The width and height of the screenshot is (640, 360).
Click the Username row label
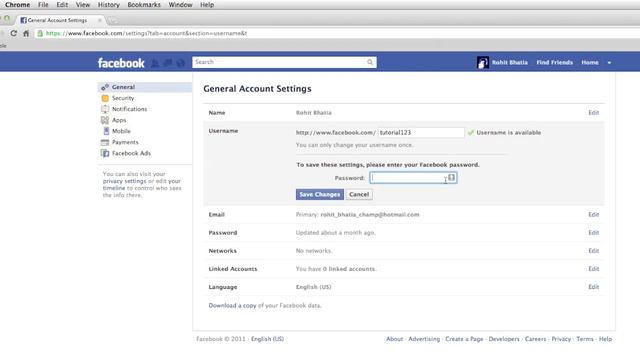click(223, 131)
